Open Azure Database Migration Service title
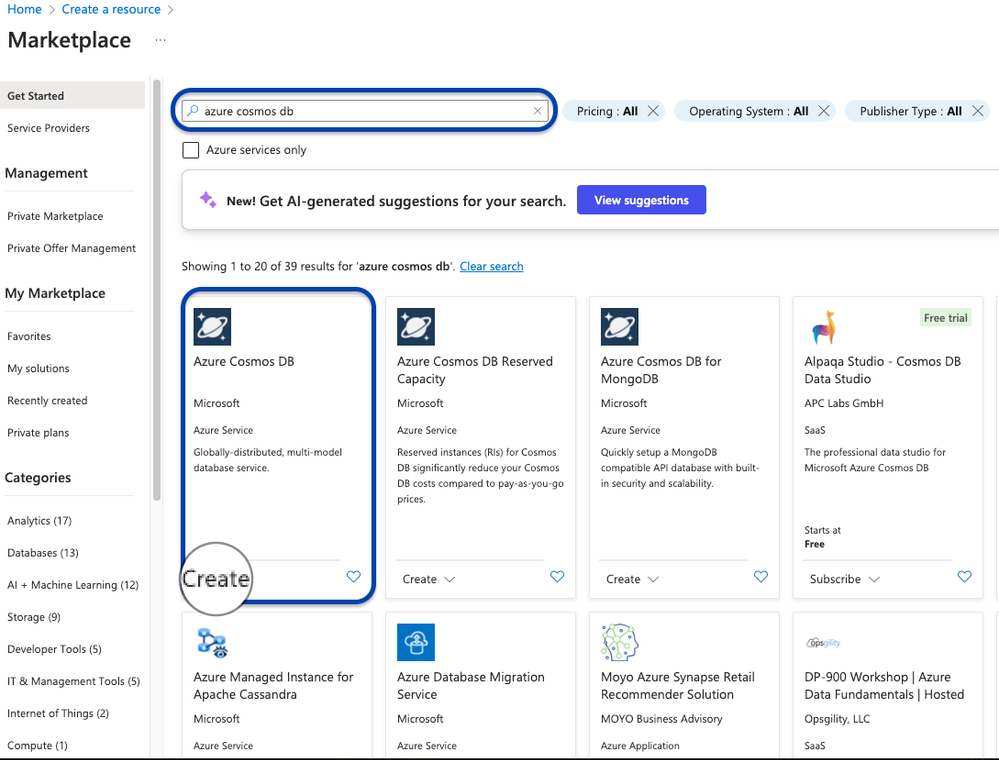The image size is (999, 760). pos(471,685)
